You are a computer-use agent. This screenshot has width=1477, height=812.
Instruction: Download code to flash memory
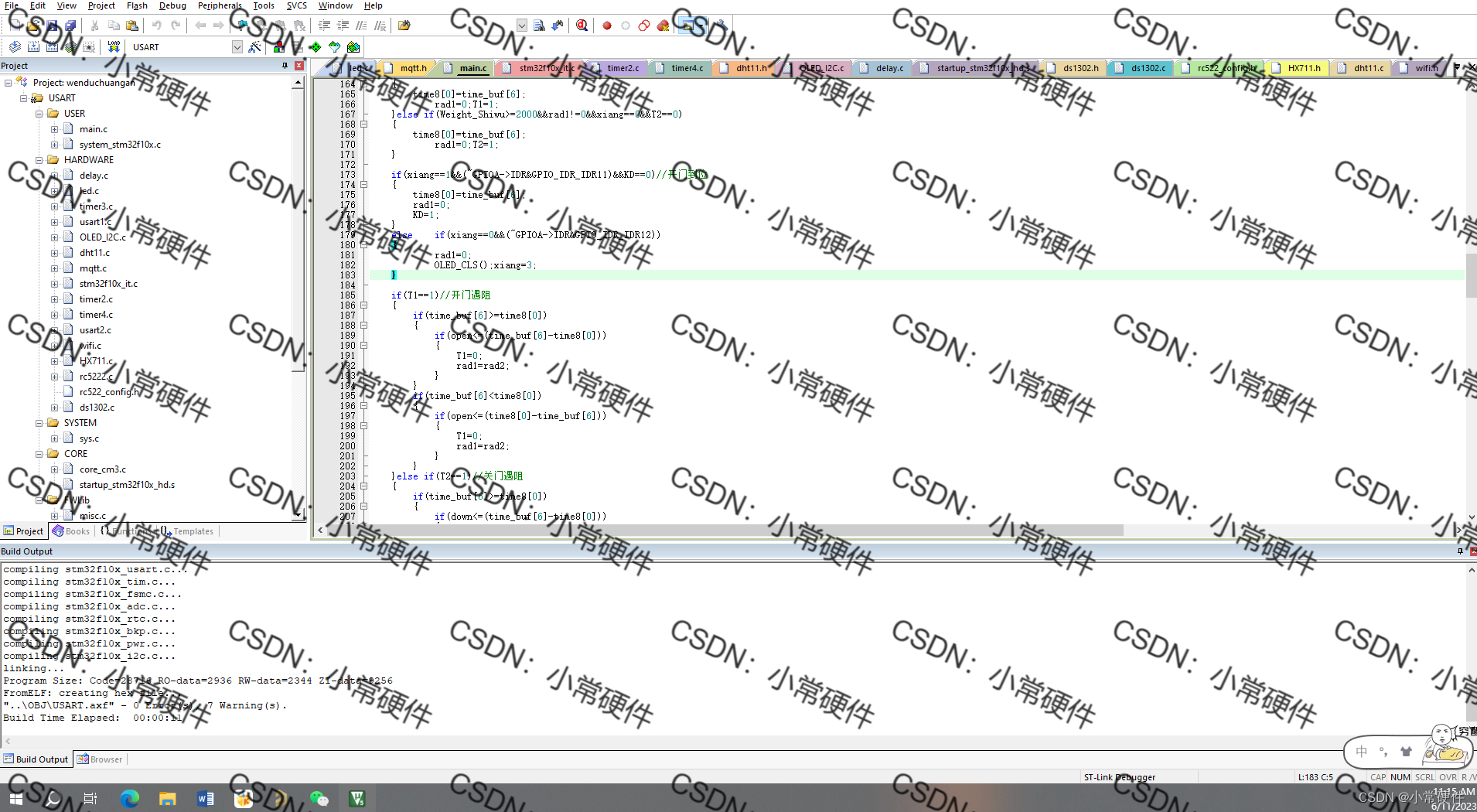point(114,46)
